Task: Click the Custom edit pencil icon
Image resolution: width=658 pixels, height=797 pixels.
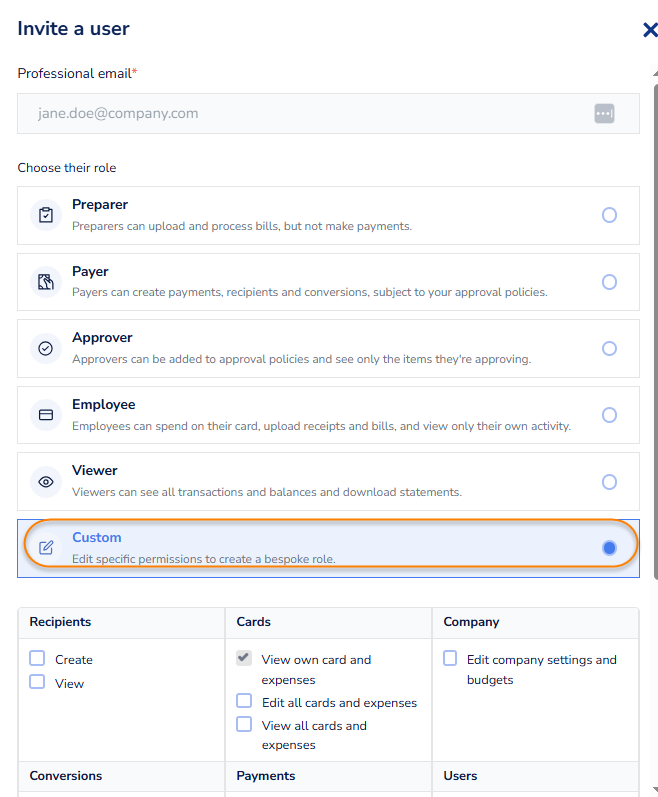Action: (x=46, y=547)
